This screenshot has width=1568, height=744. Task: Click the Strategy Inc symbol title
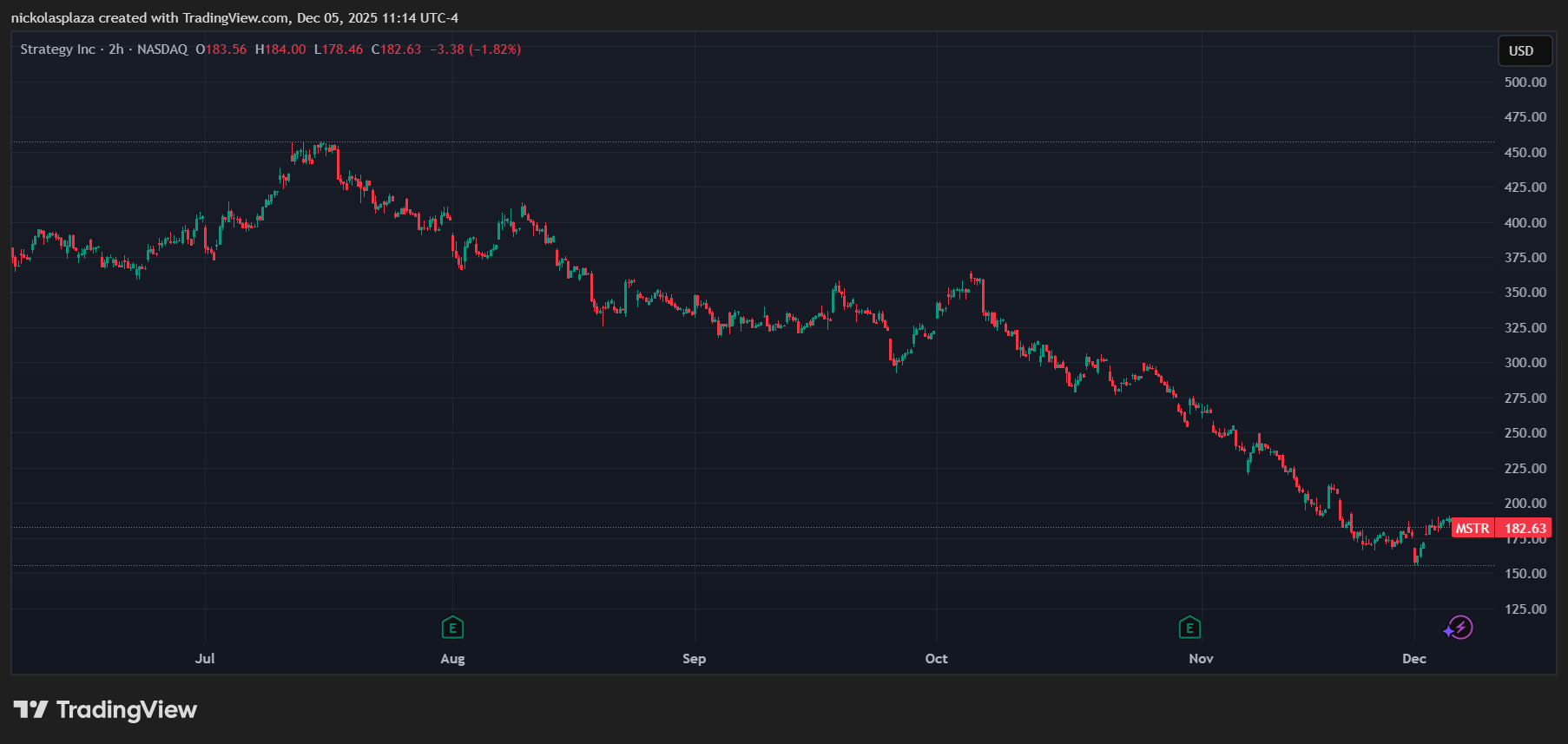[x=57, y=49]
